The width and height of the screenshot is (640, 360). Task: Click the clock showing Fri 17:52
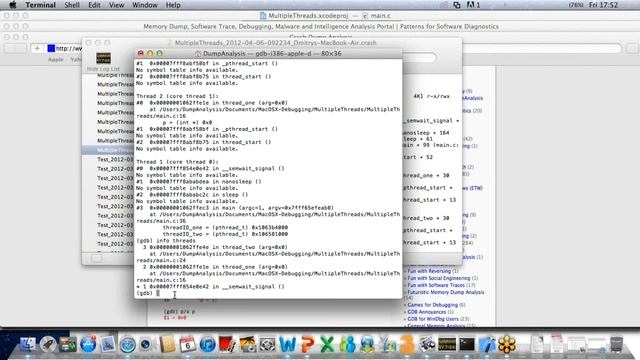click(603, 5)
